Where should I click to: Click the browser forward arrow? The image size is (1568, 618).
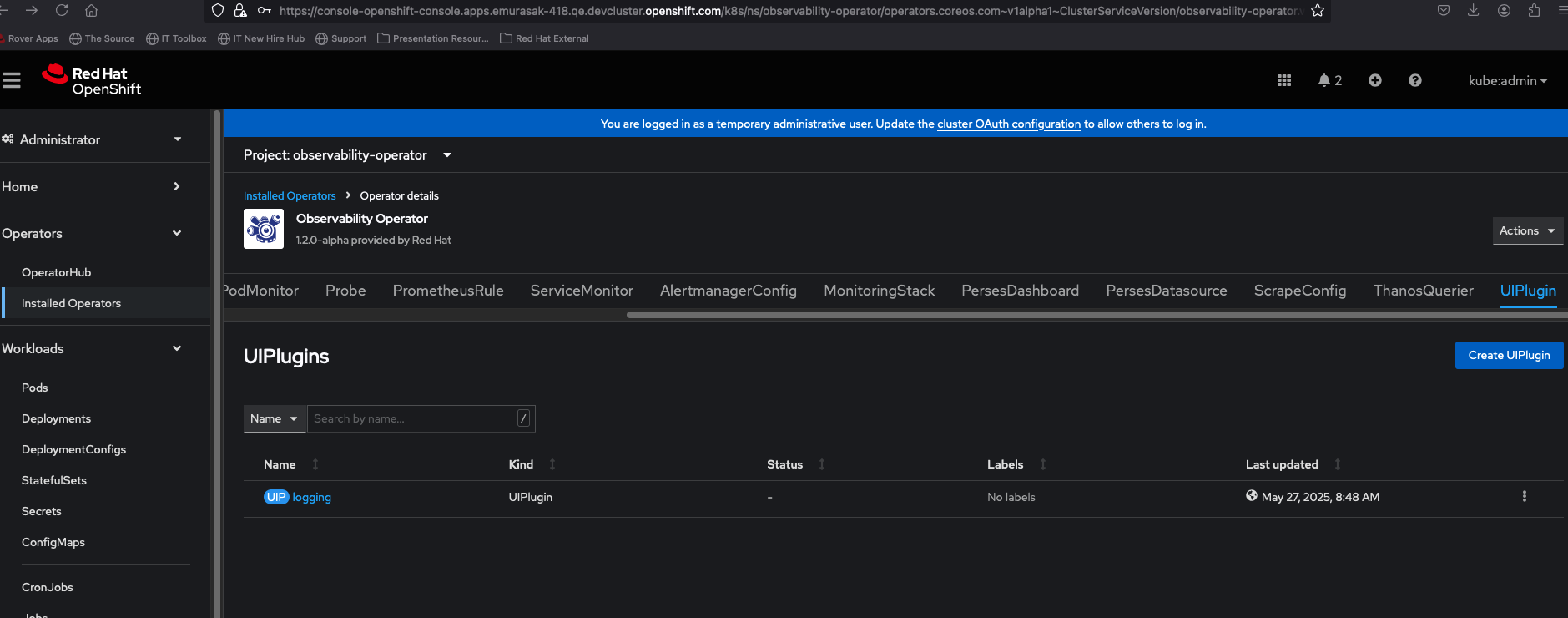click(x=32, y=10)
